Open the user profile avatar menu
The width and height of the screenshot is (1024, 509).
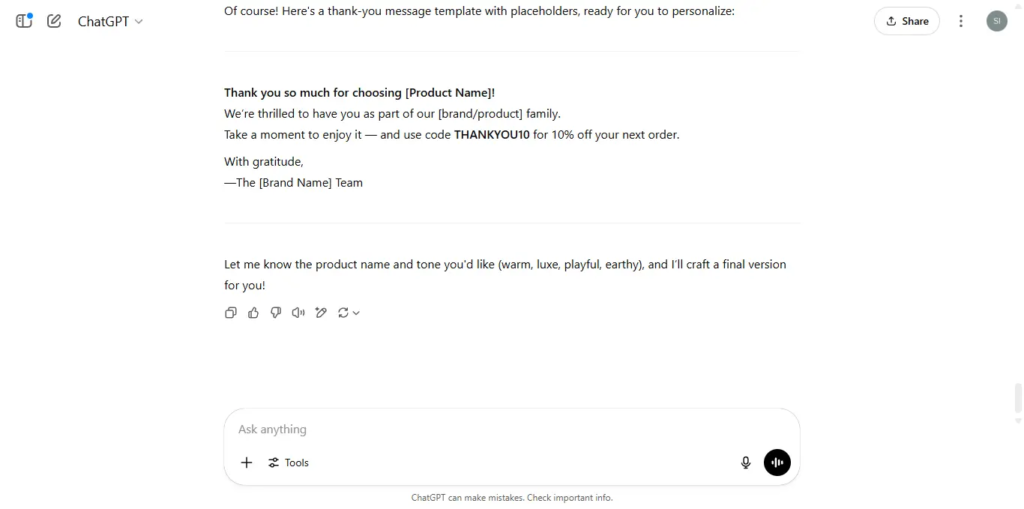(x=997, y=21)
